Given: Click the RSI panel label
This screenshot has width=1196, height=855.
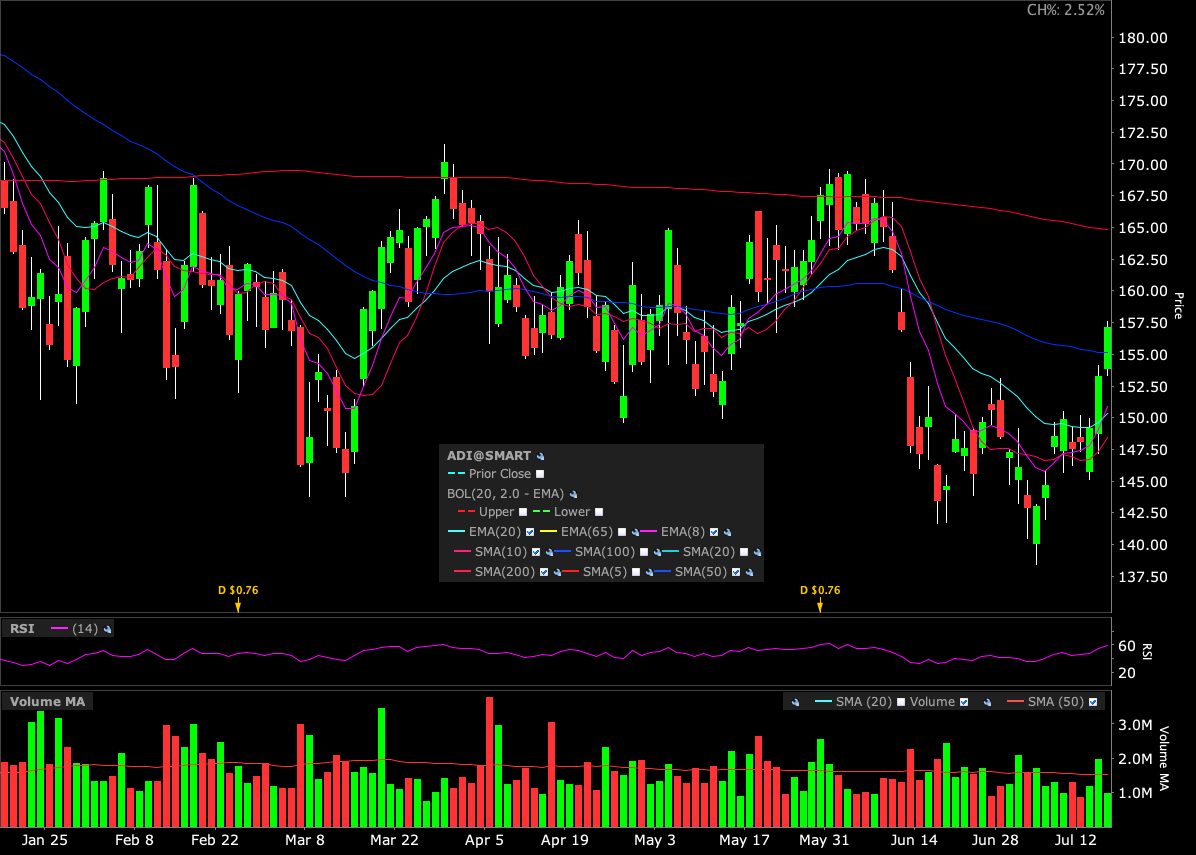Looking at the screenshot, I should [x=22, y=628].
